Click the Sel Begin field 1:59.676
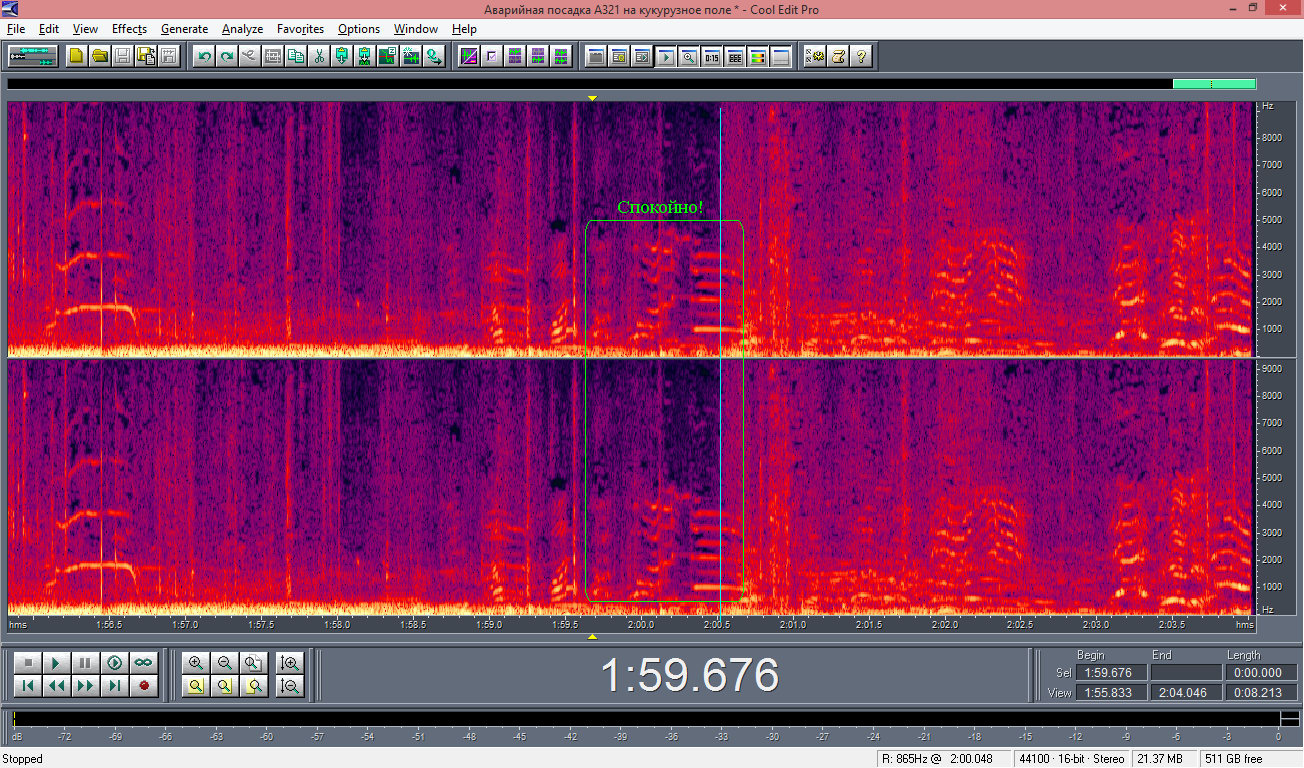This screenshot has width=1304, height=768. pyautogui.click(x=1111, y=673)
